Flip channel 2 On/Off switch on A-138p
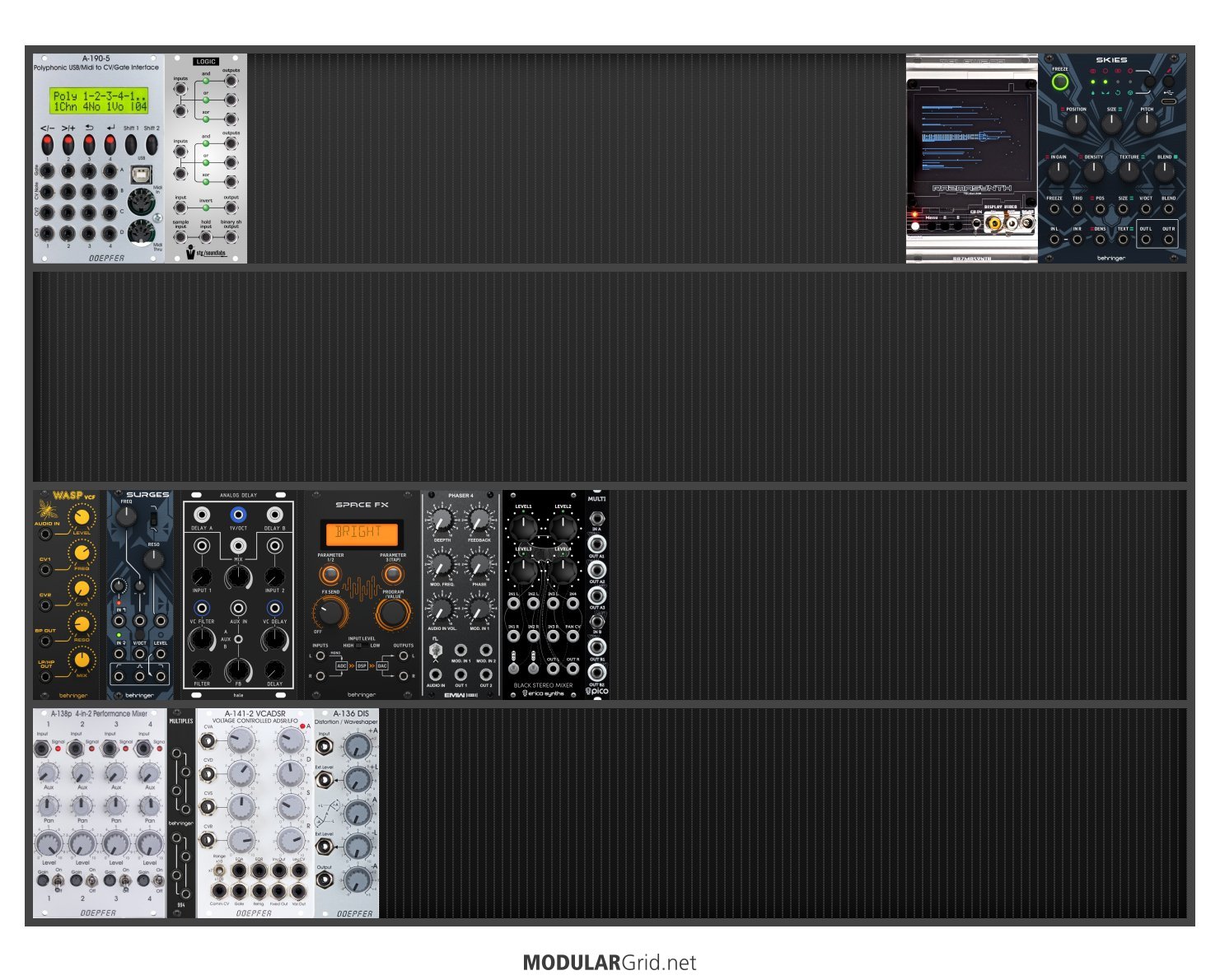 tap(92, 880)
